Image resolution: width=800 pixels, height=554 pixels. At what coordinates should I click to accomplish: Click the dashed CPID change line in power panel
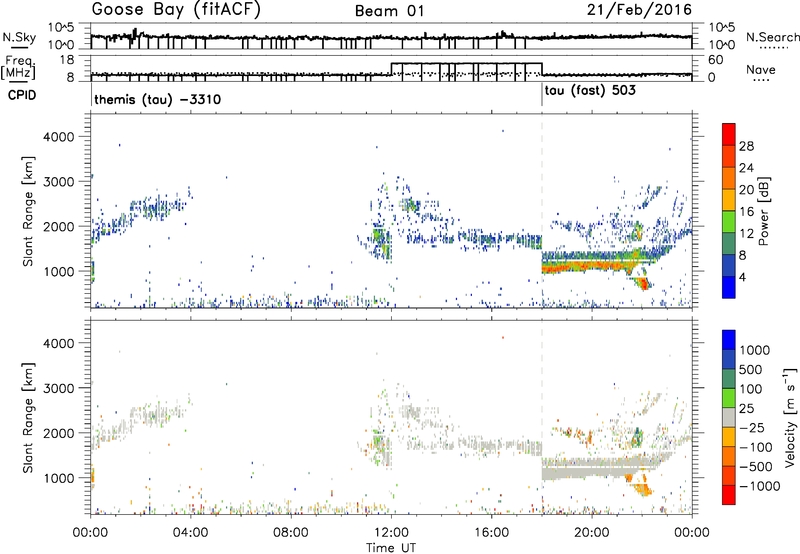pos(542,211)
